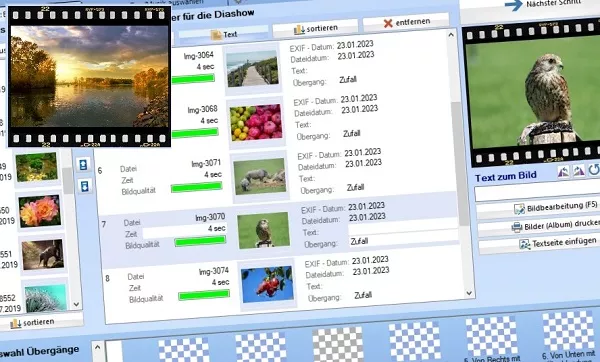Click the Zufall value in Img-3068 row
Image resolution: width=600 pixels, height=362 pixels.
pyautogui.click(x=352, y=134)
